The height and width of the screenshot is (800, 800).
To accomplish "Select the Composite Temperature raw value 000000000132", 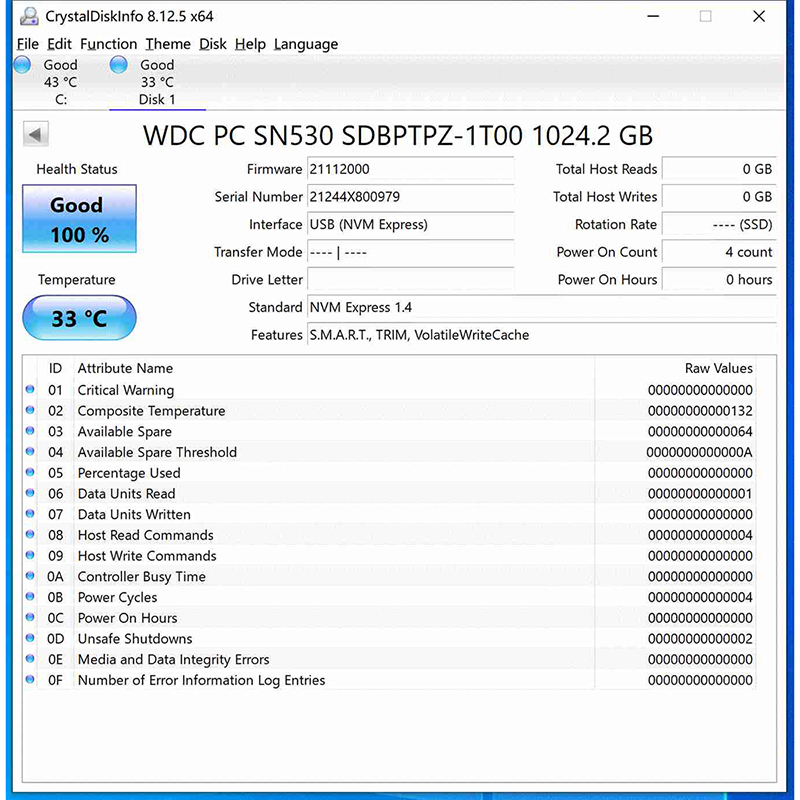I will click(x=700, y=411).
